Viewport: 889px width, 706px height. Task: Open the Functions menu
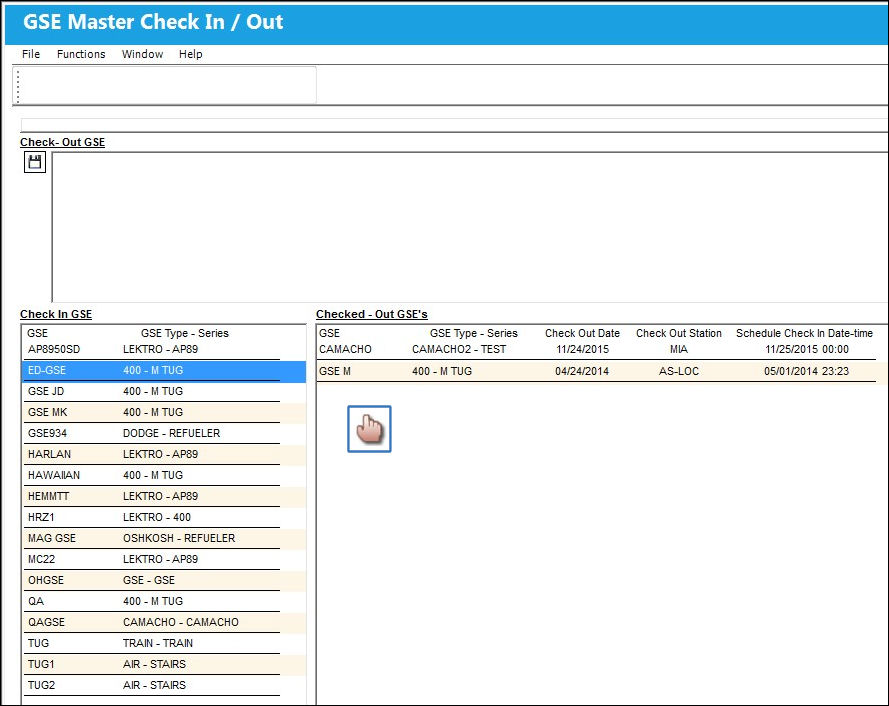pos(81,54)
